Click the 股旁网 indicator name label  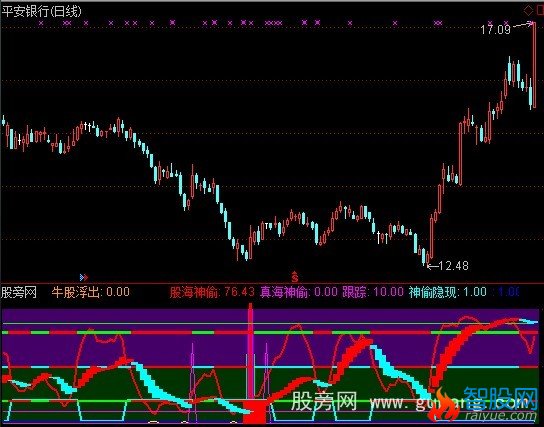pos(19,292)
